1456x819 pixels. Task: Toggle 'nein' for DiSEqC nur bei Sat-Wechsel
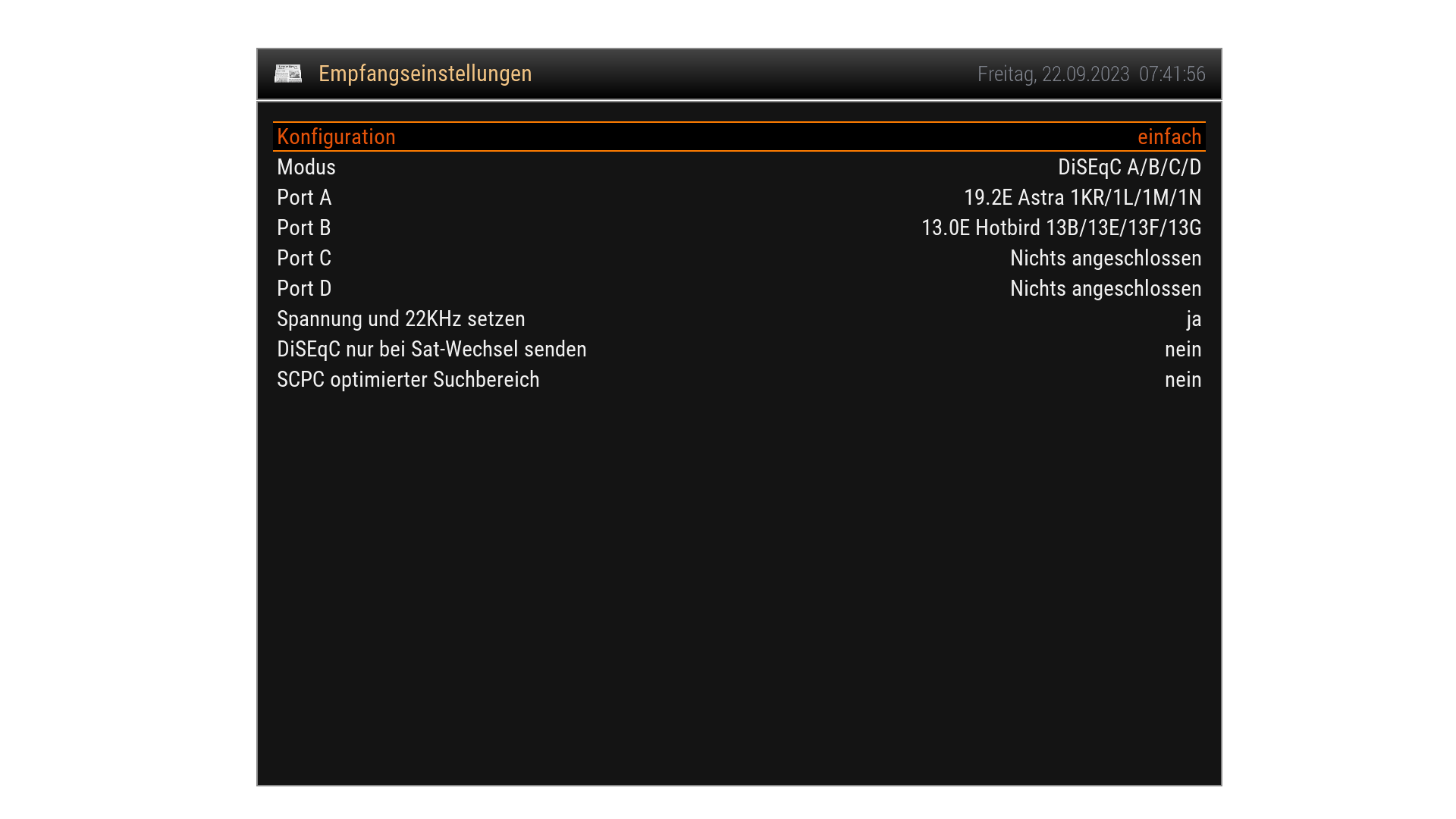click(1182, 350)
